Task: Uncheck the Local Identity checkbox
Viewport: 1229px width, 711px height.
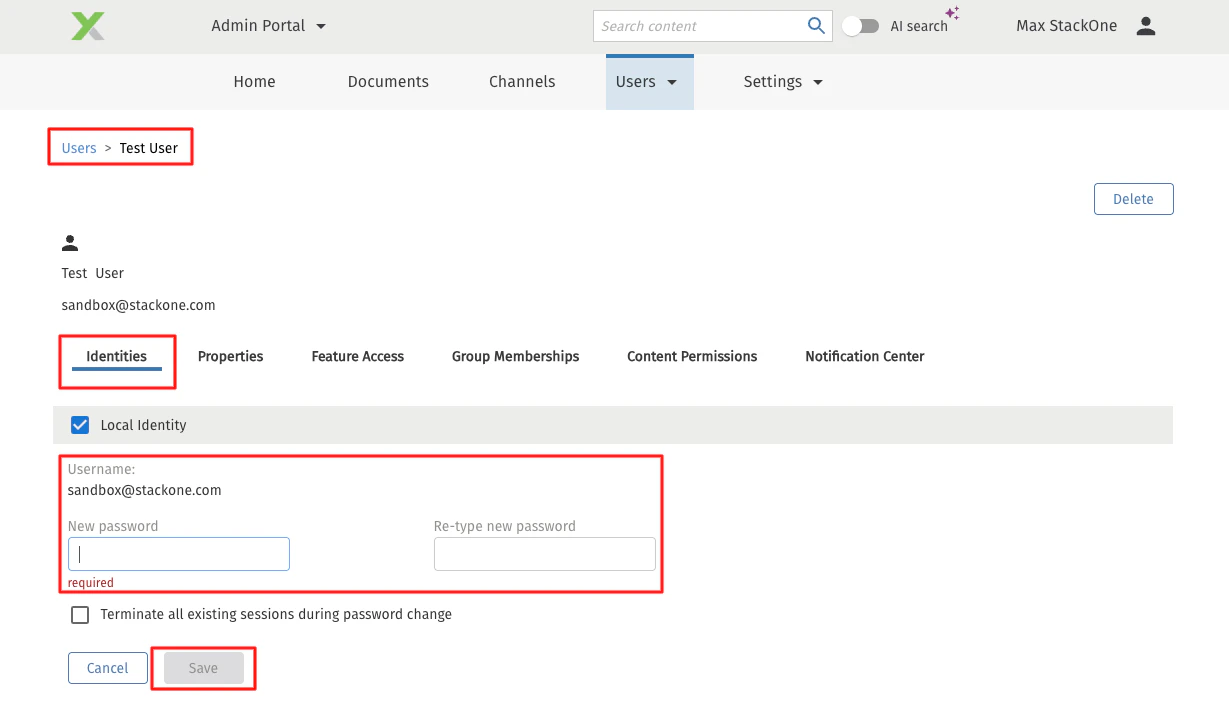Action: pos(79,424)
